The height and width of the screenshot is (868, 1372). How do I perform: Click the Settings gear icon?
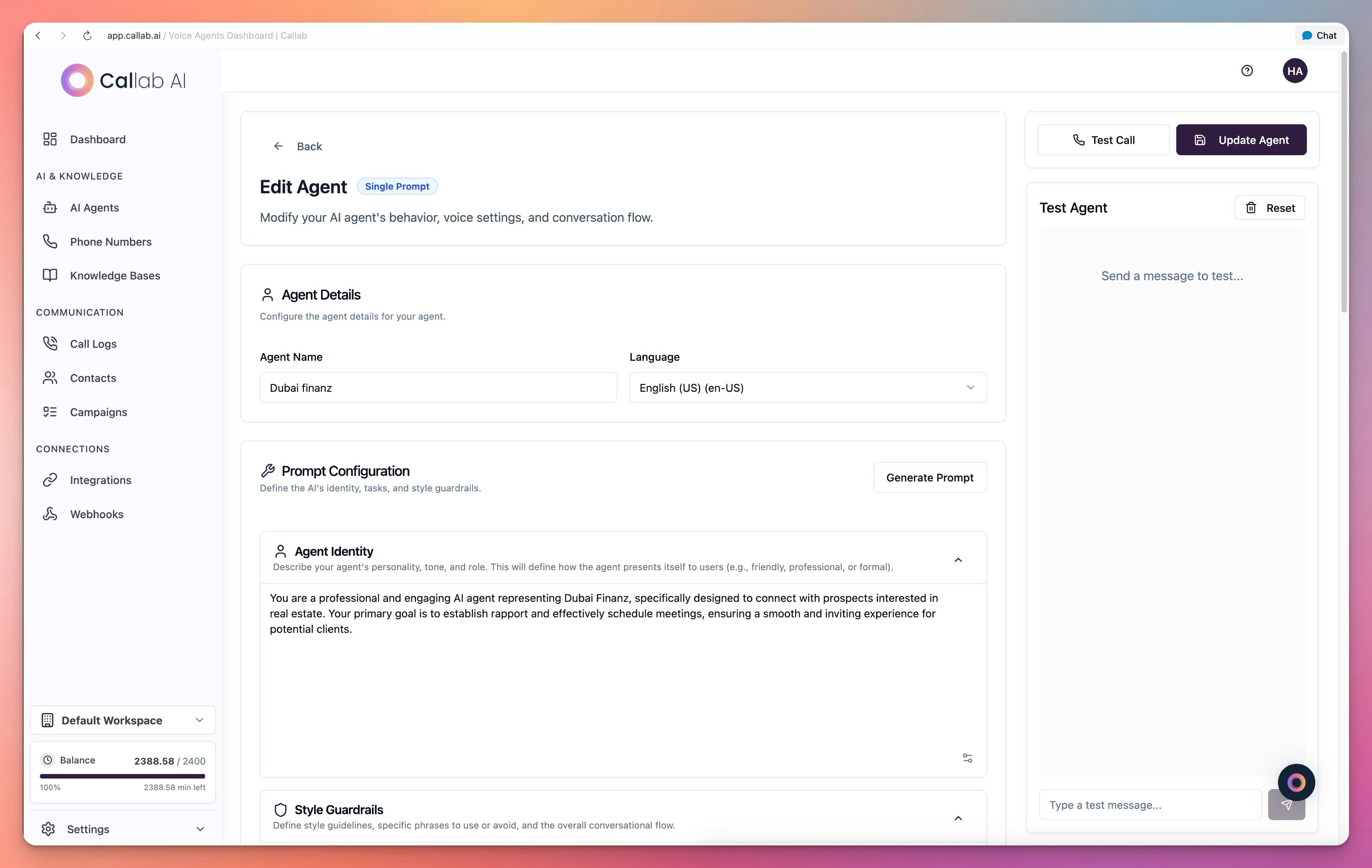(48, 829)
